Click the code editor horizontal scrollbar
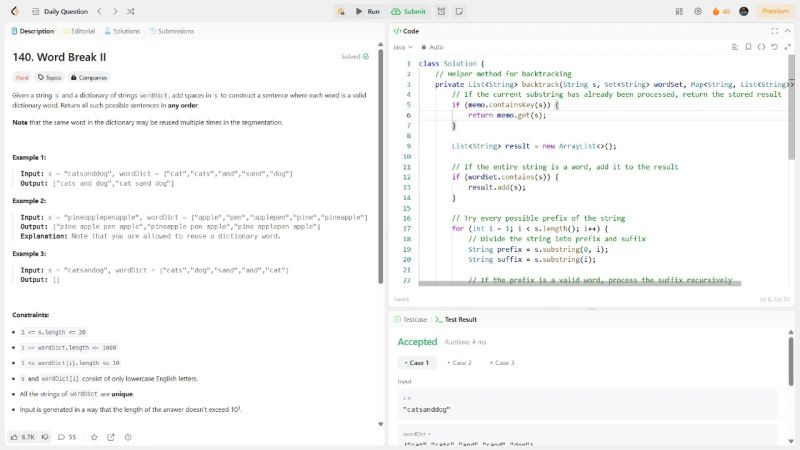The height and width of the screenshot is (450, 800). point(580,283)
